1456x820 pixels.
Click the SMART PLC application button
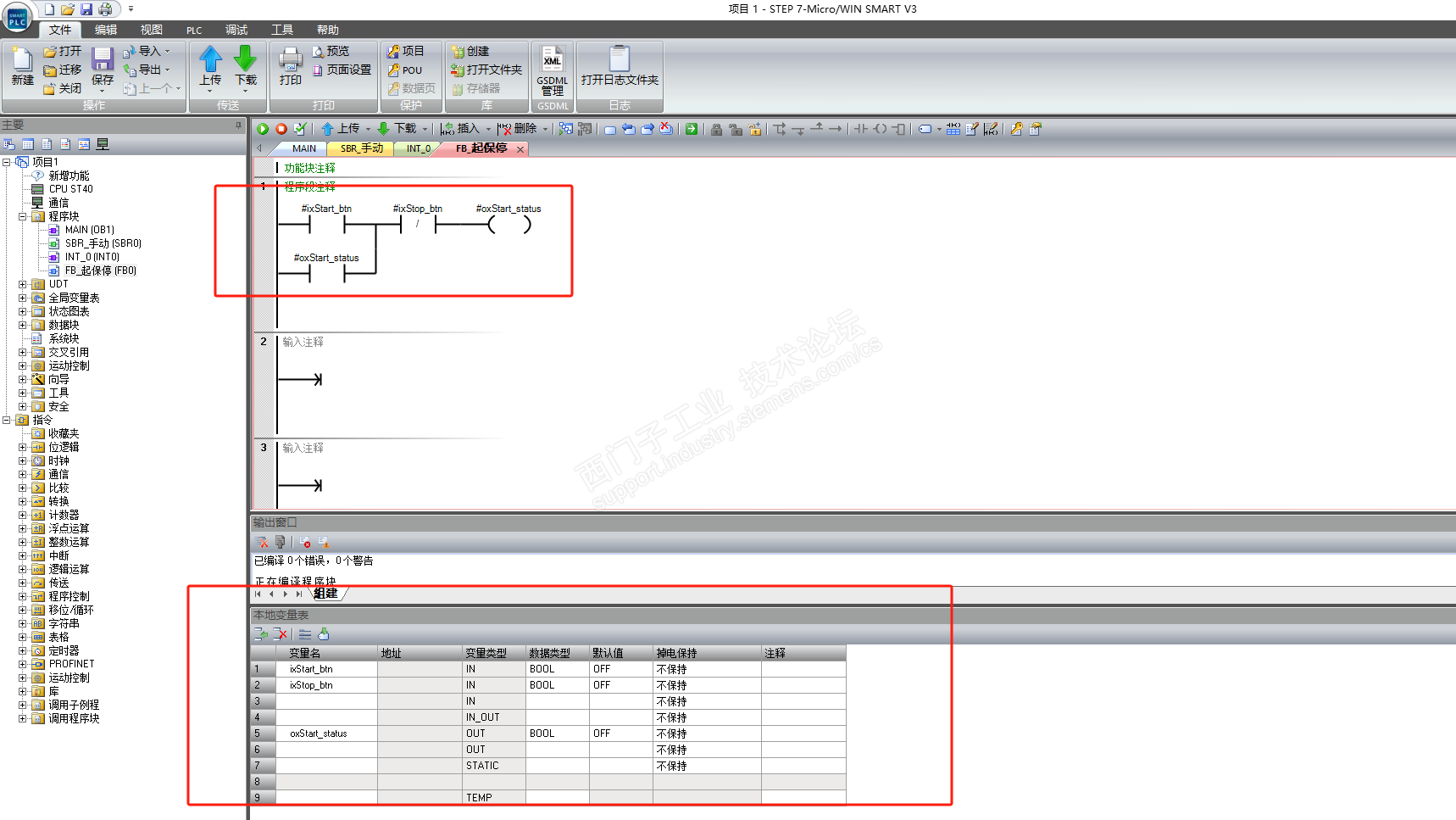coord(17,17)
